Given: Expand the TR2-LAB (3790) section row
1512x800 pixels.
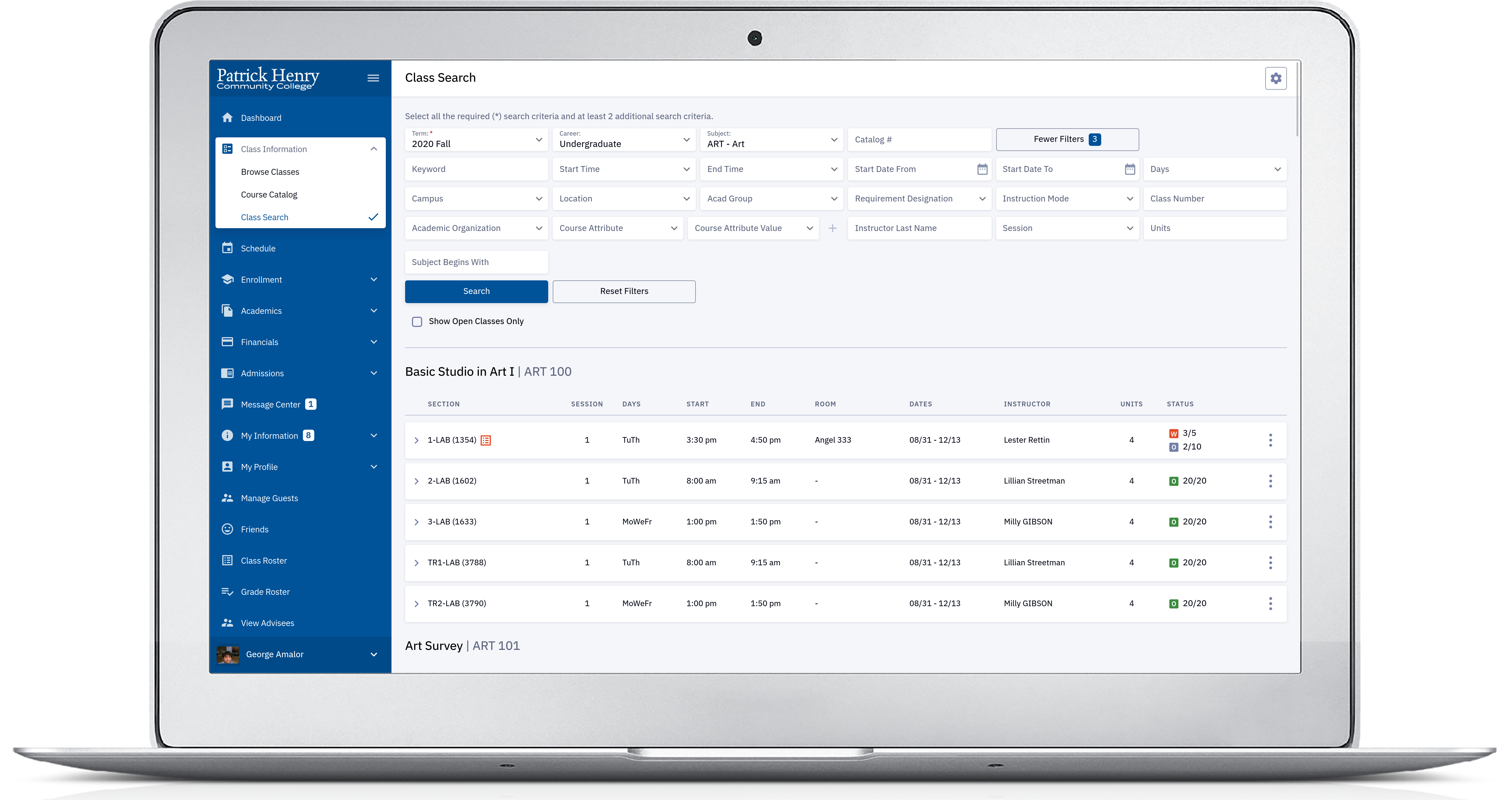Looking at the screenshot, I should 416,603.
